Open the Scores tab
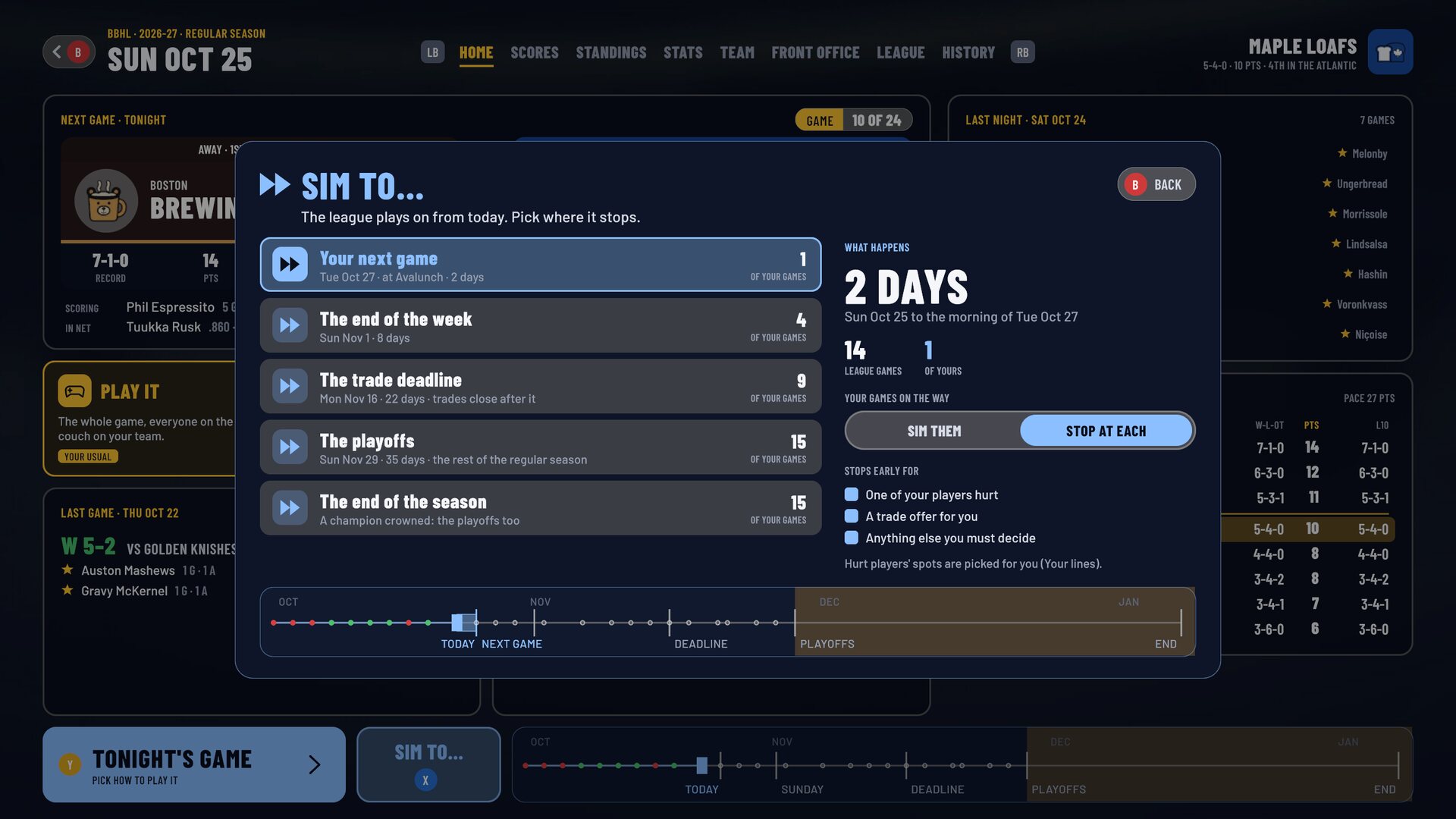 (535, 52)
